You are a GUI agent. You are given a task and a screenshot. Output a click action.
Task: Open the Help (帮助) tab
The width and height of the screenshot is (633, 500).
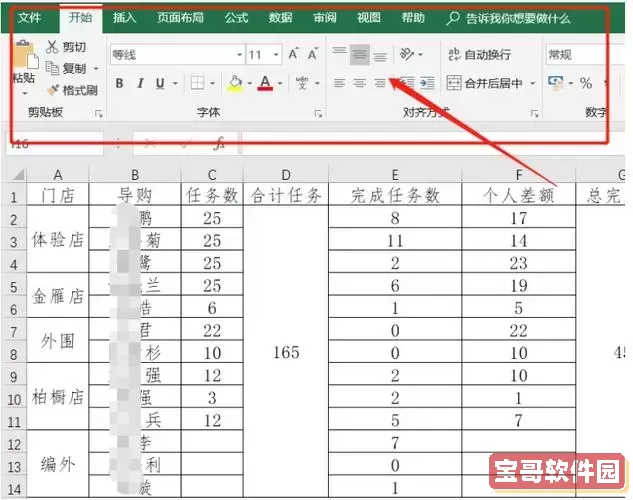413,18
